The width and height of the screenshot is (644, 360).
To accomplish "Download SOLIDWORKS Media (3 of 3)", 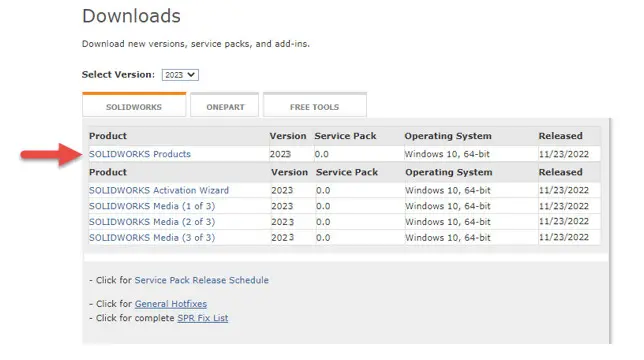I will pos(152,237).
